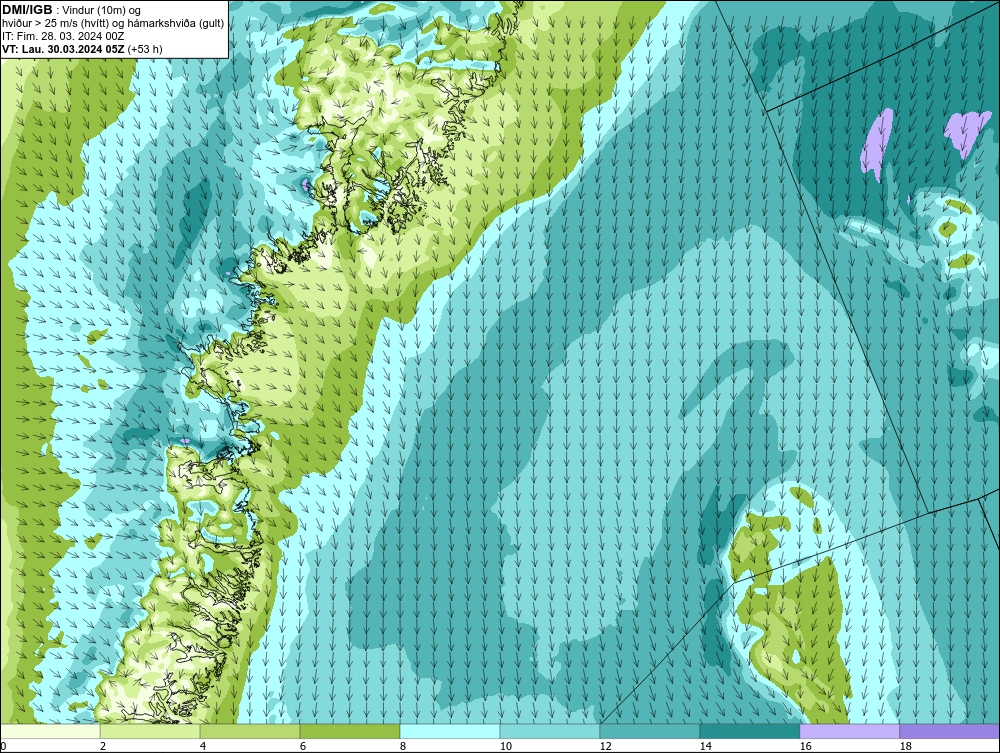Click the legend value '8'
1000x753 pixels.
click(x=402, y=746)
